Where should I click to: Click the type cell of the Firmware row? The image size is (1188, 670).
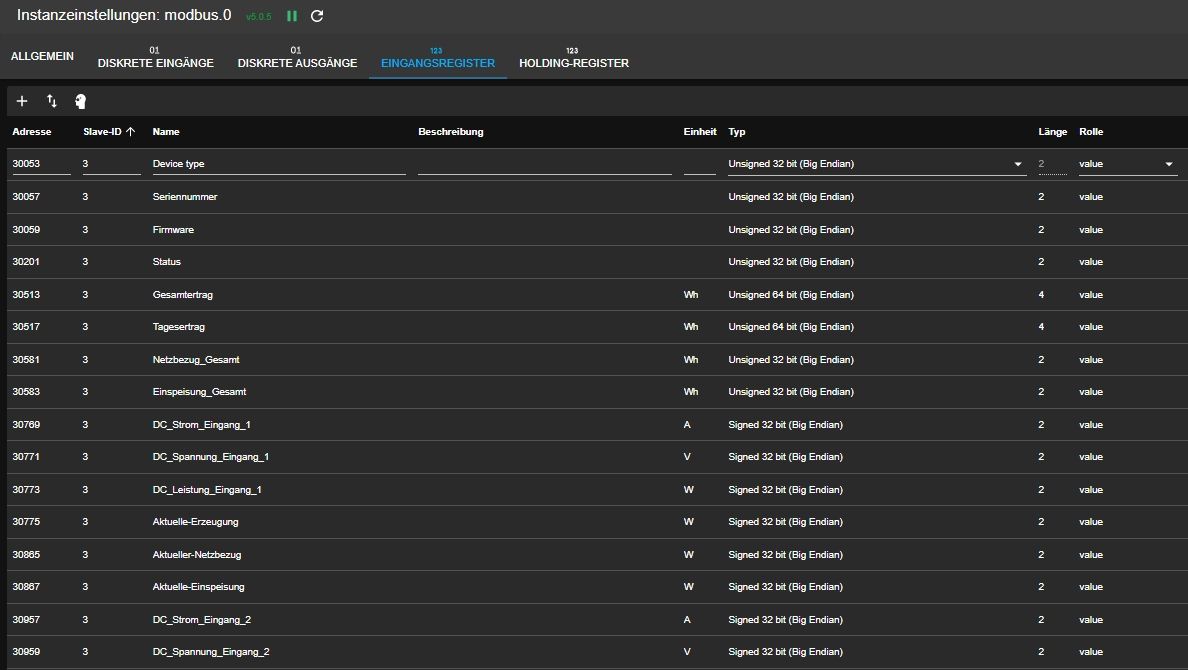coord(791,230)
